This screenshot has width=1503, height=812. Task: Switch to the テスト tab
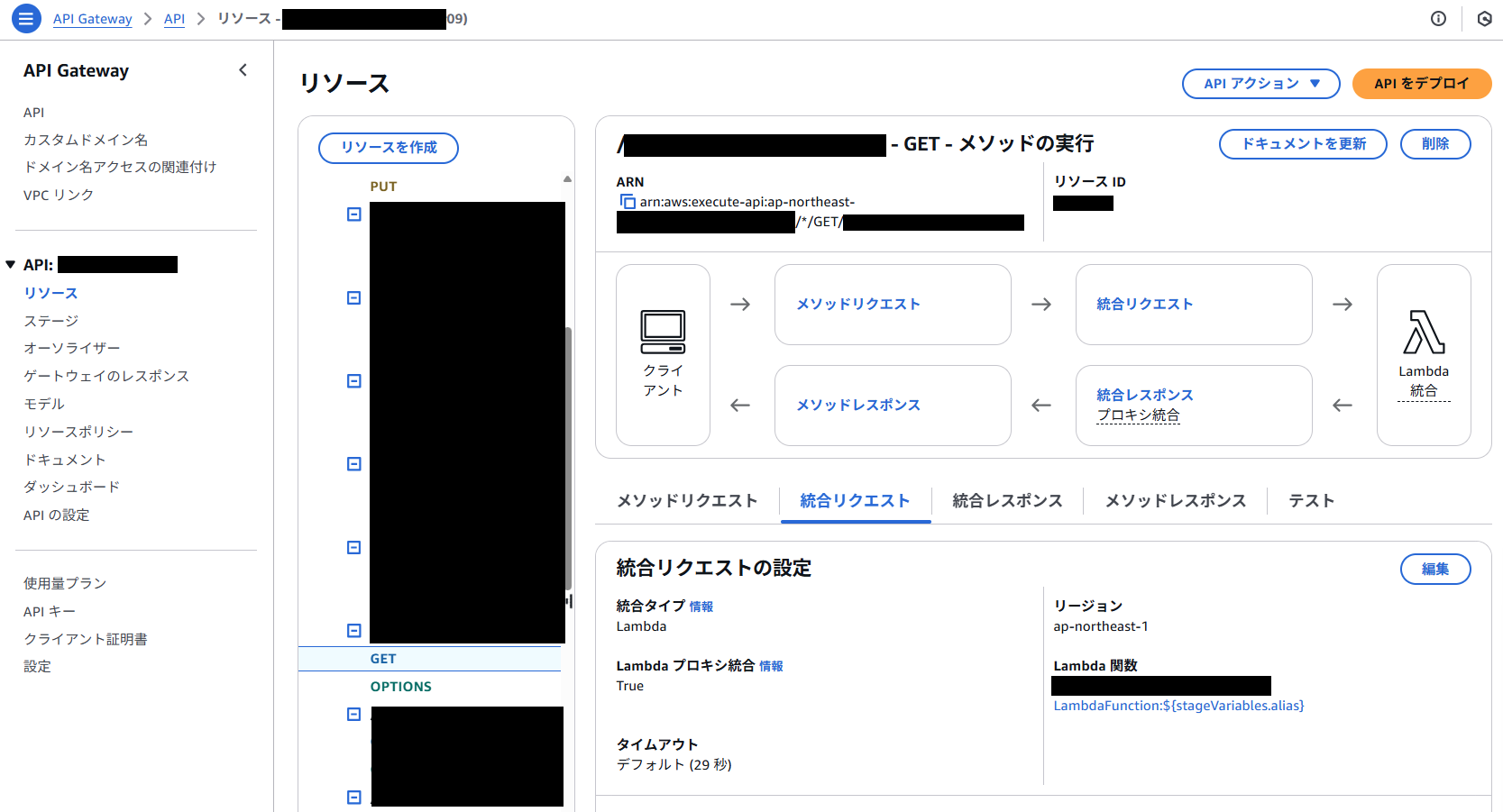point(1312,501)
